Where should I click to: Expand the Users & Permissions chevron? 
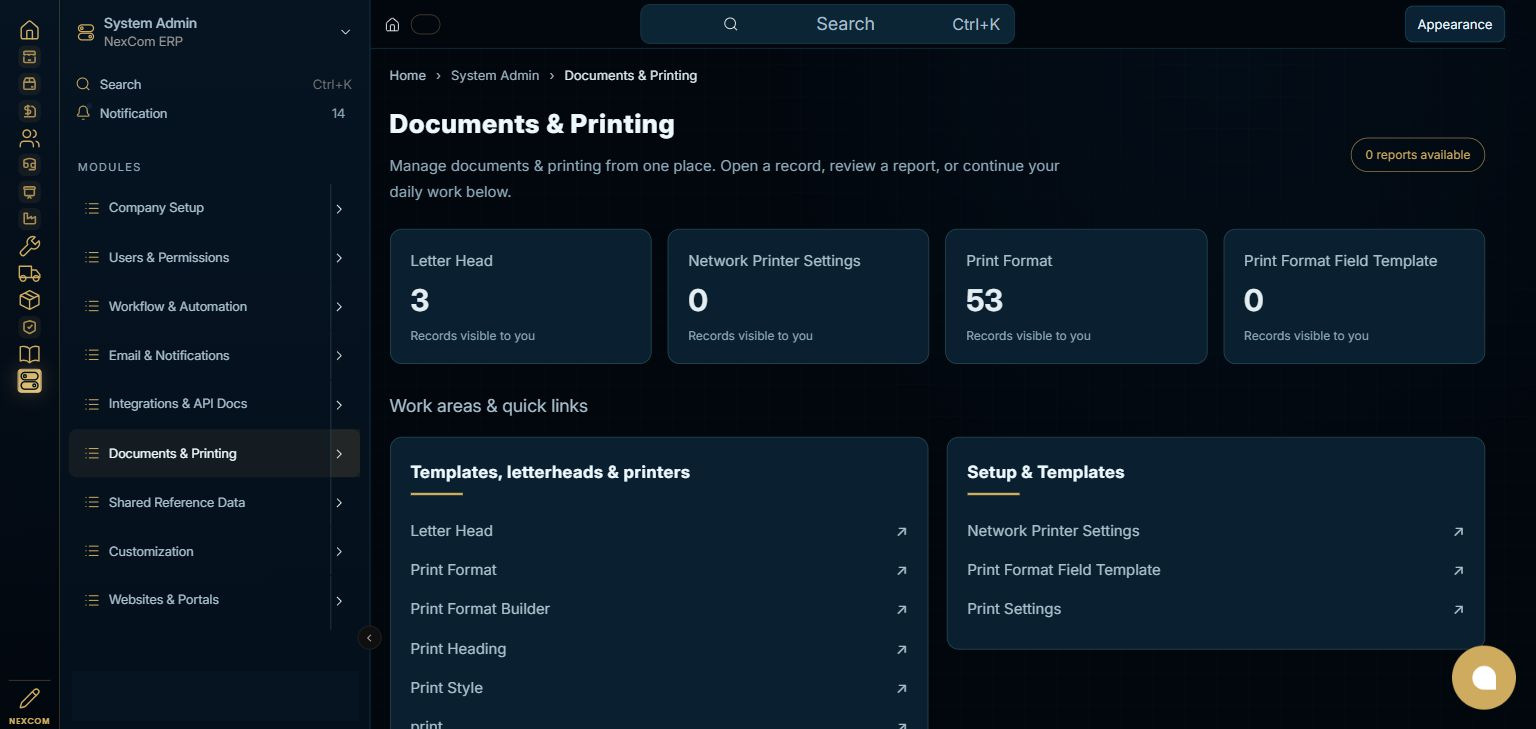point(339,258)
